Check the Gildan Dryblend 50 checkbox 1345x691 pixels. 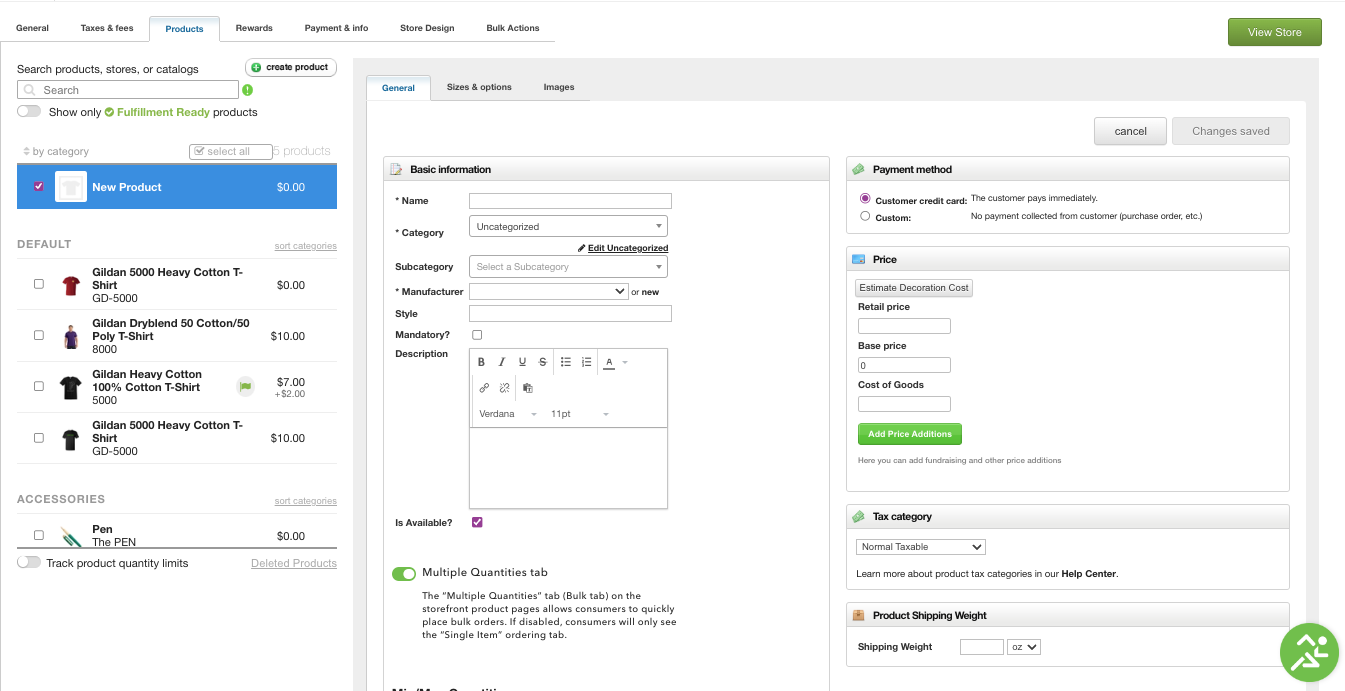[x=39, y=336]
